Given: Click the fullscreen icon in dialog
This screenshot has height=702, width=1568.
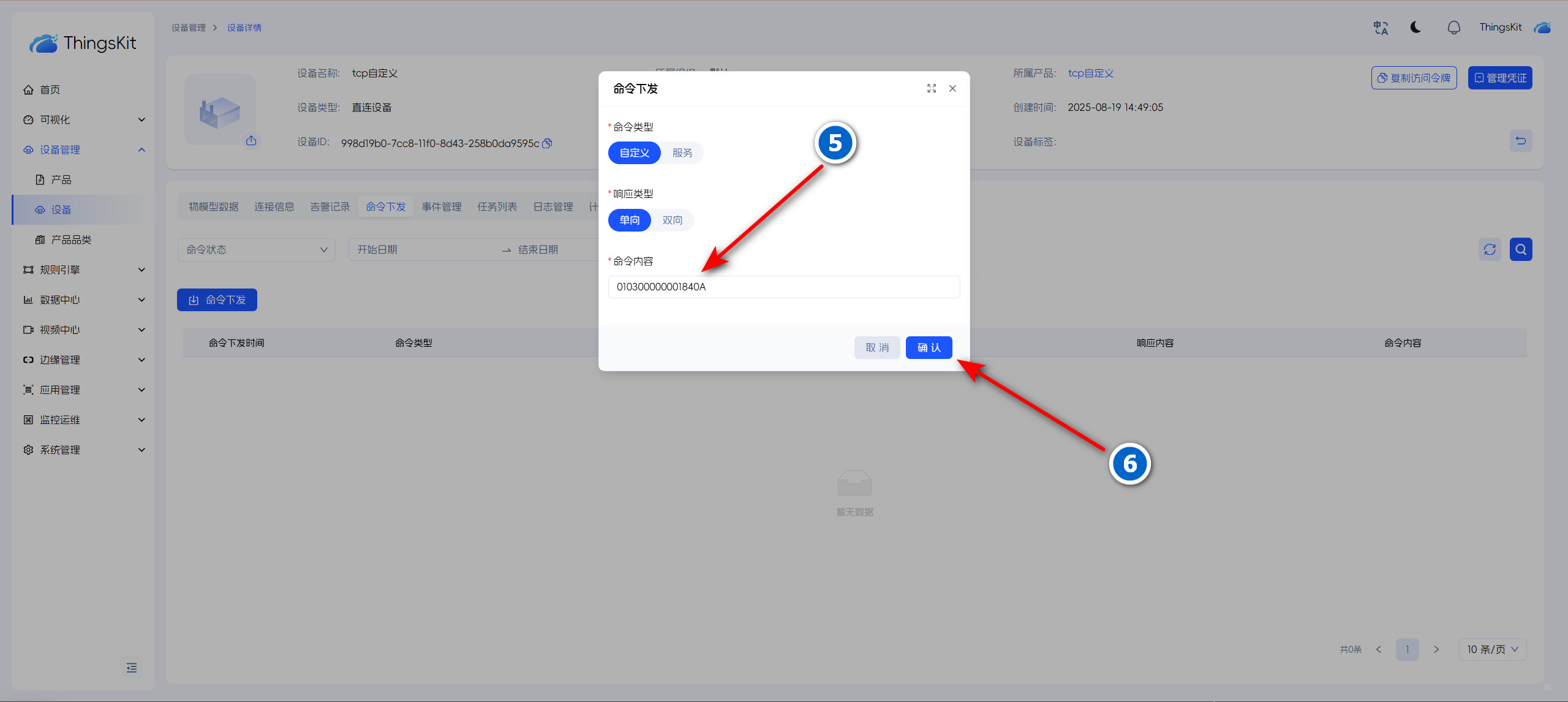Looking at the screenshot, I should 931,89.
